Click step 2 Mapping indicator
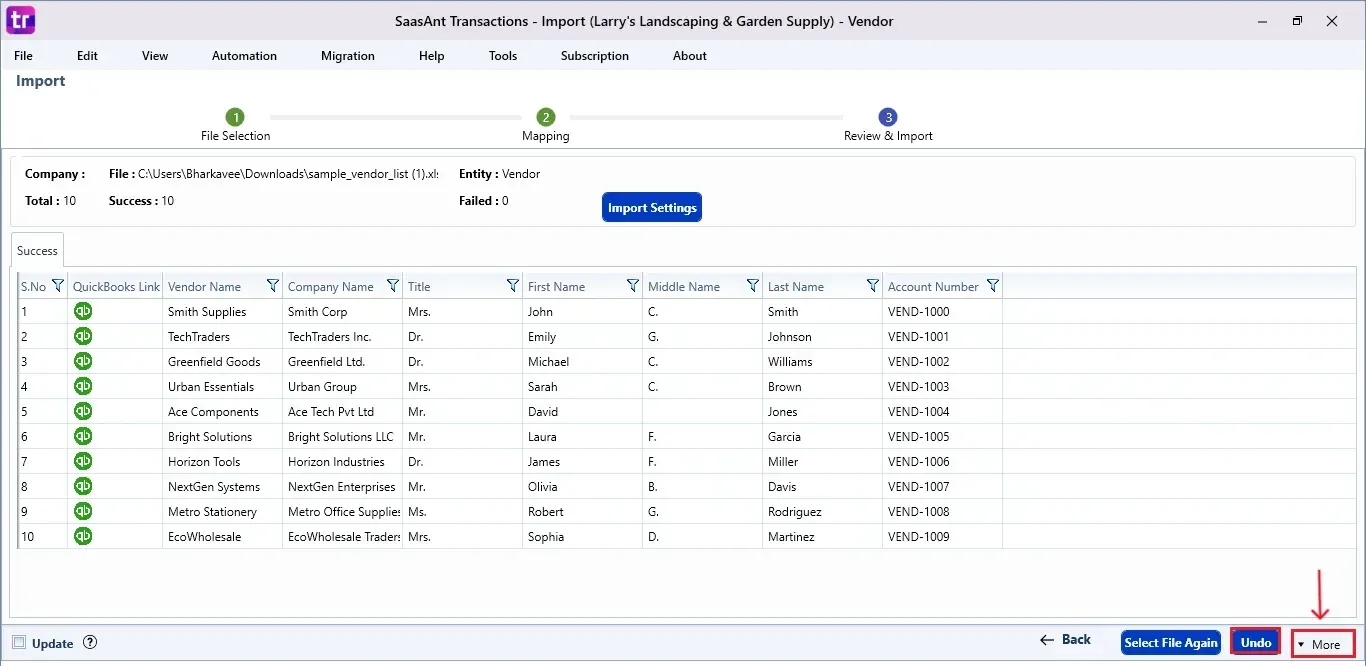Image resolution: width=1366 pixels, height=666 pixels. pos(545,117)
